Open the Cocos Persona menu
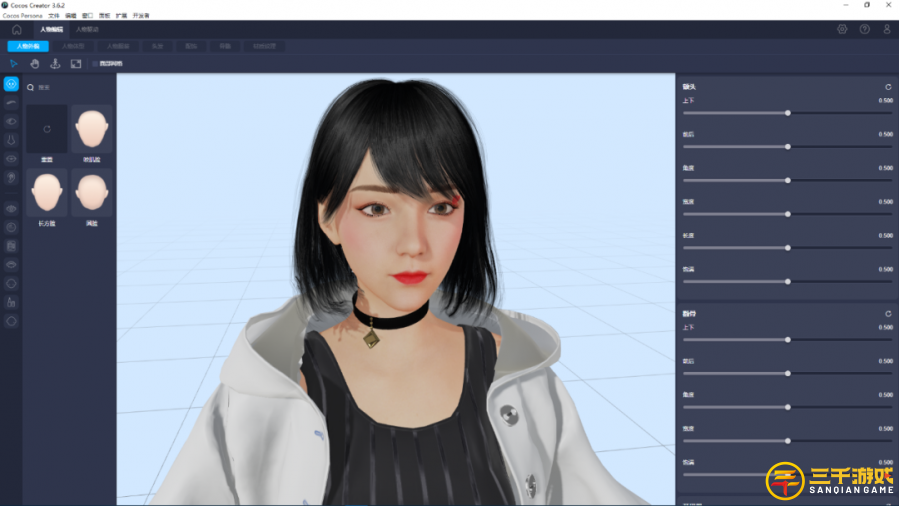The width and height of the screenshot is (899, 506). point(22,15)
